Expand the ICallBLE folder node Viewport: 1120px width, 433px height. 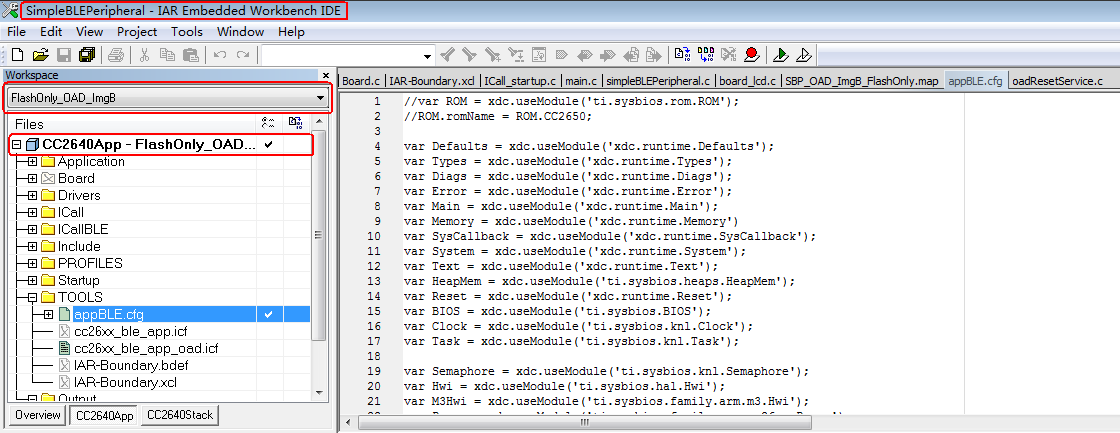tap(33, 229)
